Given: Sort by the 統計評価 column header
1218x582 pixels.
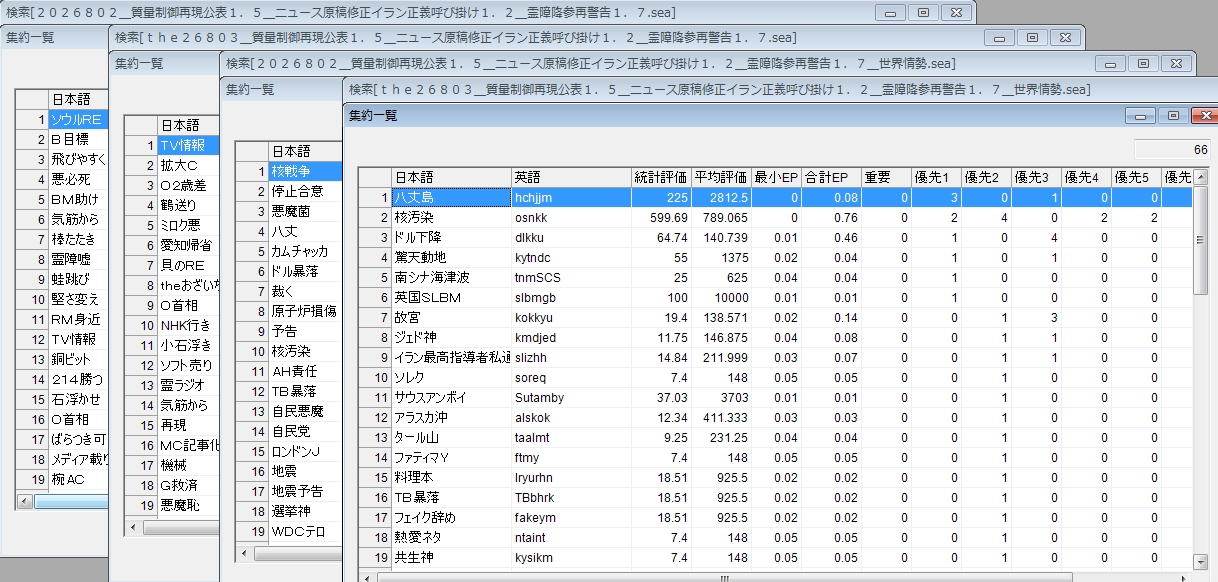Looking at the screenshot, I should coord(661,177).
